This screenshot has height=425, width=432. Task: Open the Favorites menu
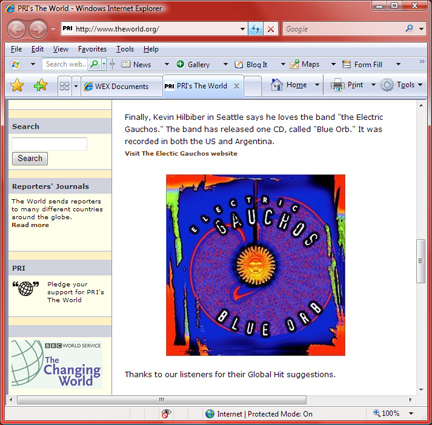(92, 49)
